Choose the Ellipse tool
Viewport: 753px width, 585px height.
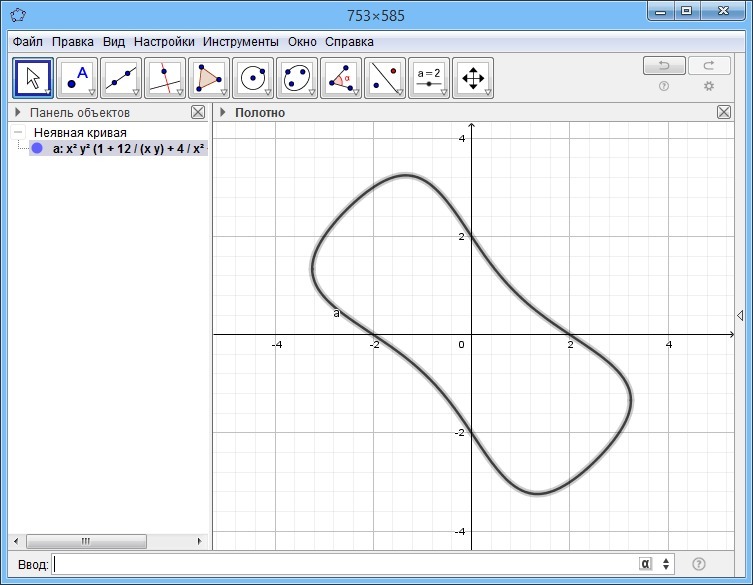click(296, 77)
